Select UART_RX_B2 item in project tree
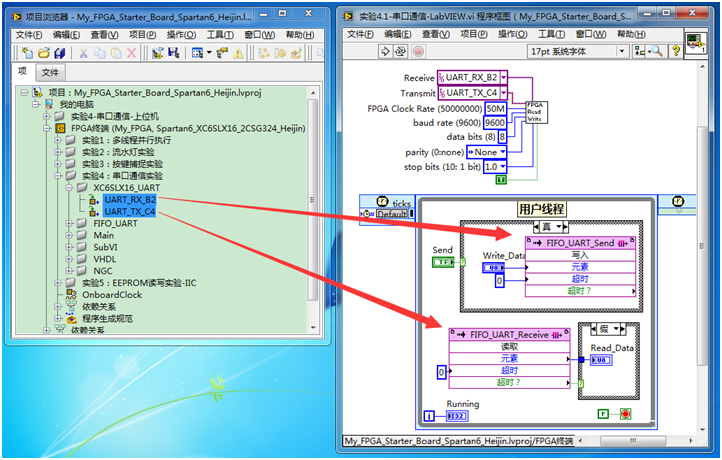This screenshot has width=722, height=460. 130,199
